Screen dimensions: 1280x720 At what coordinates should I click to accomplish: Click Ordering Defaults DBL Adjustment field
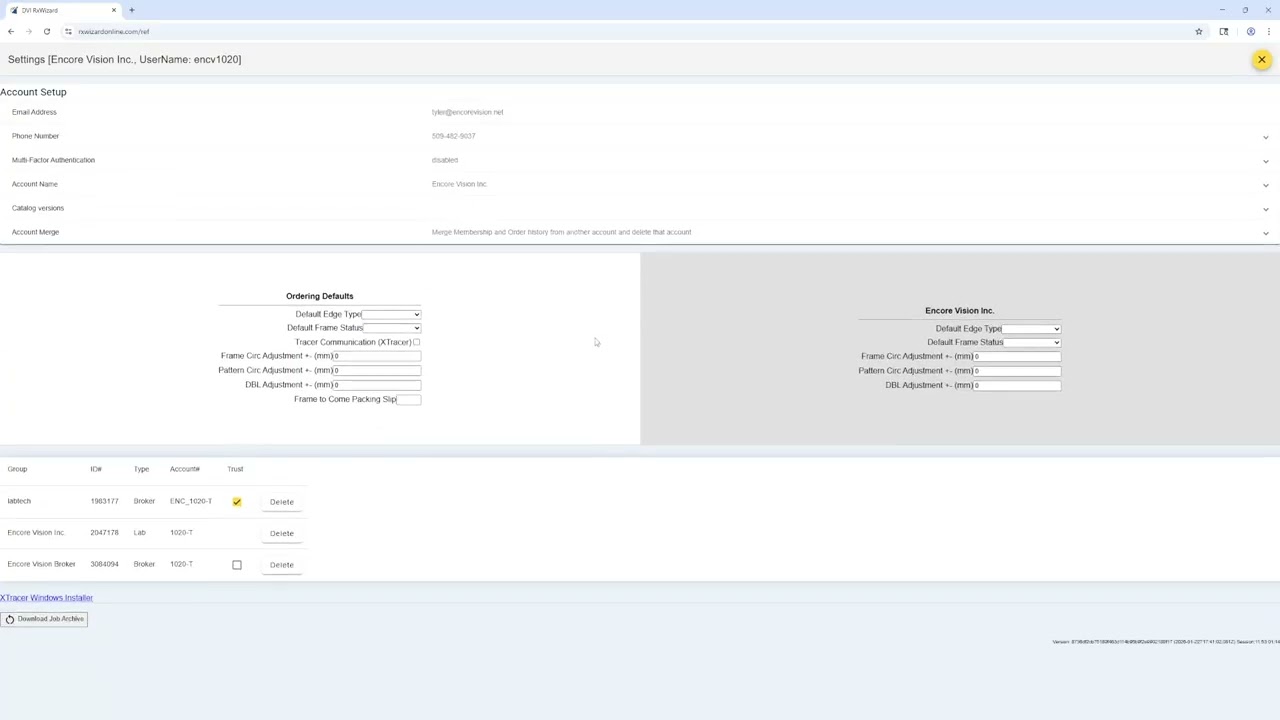coord(377,385)
